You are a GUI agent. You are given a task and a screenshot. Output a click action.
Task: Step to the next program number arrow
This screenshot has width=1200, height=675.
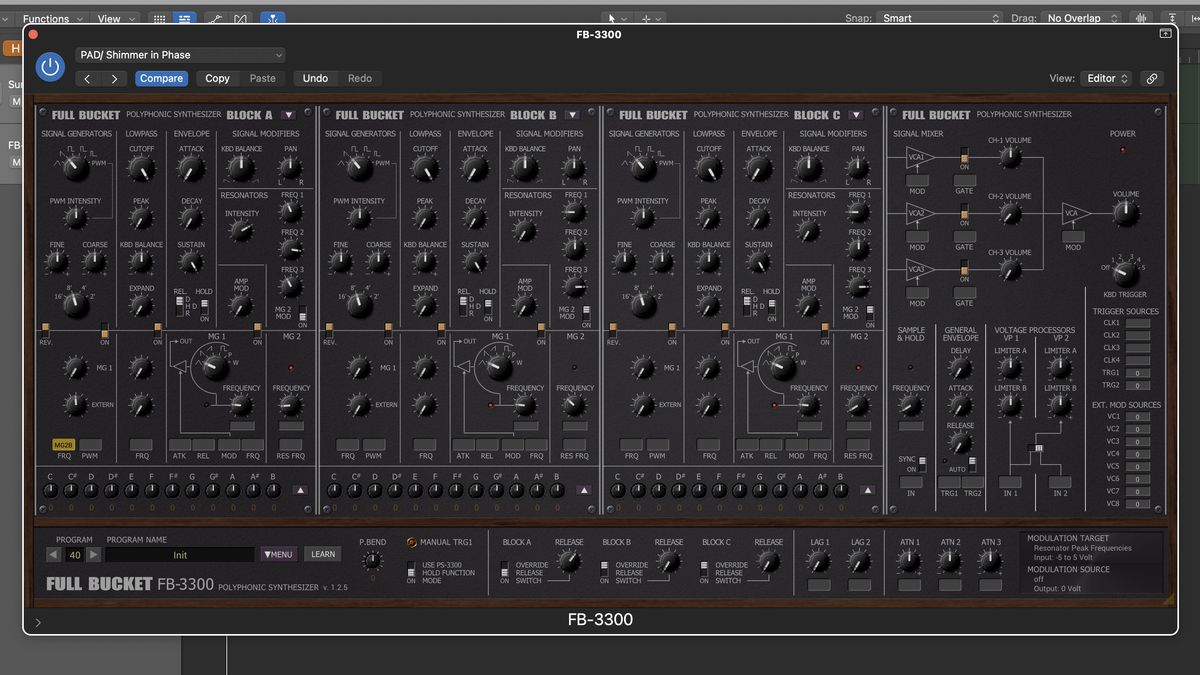(x=93, y=555)
